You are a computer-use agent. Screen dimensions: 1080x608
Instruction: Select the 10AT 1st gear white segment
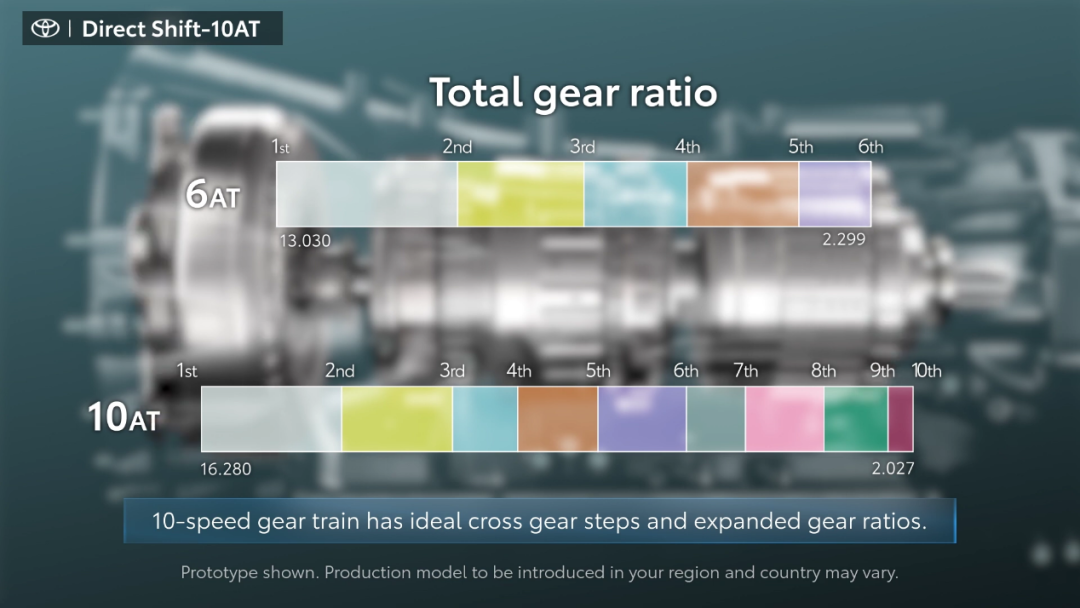[x=271, y=419]
